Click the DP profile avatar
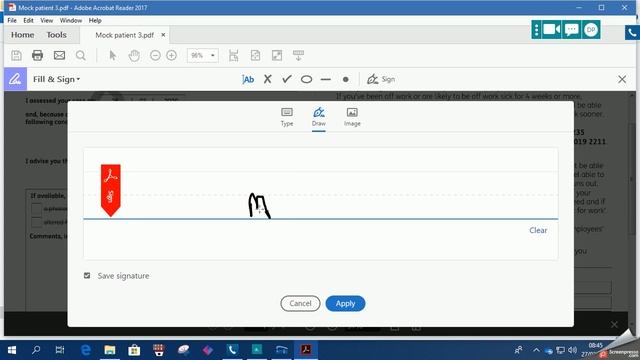The image size is (640, 360). click(591, 29)
